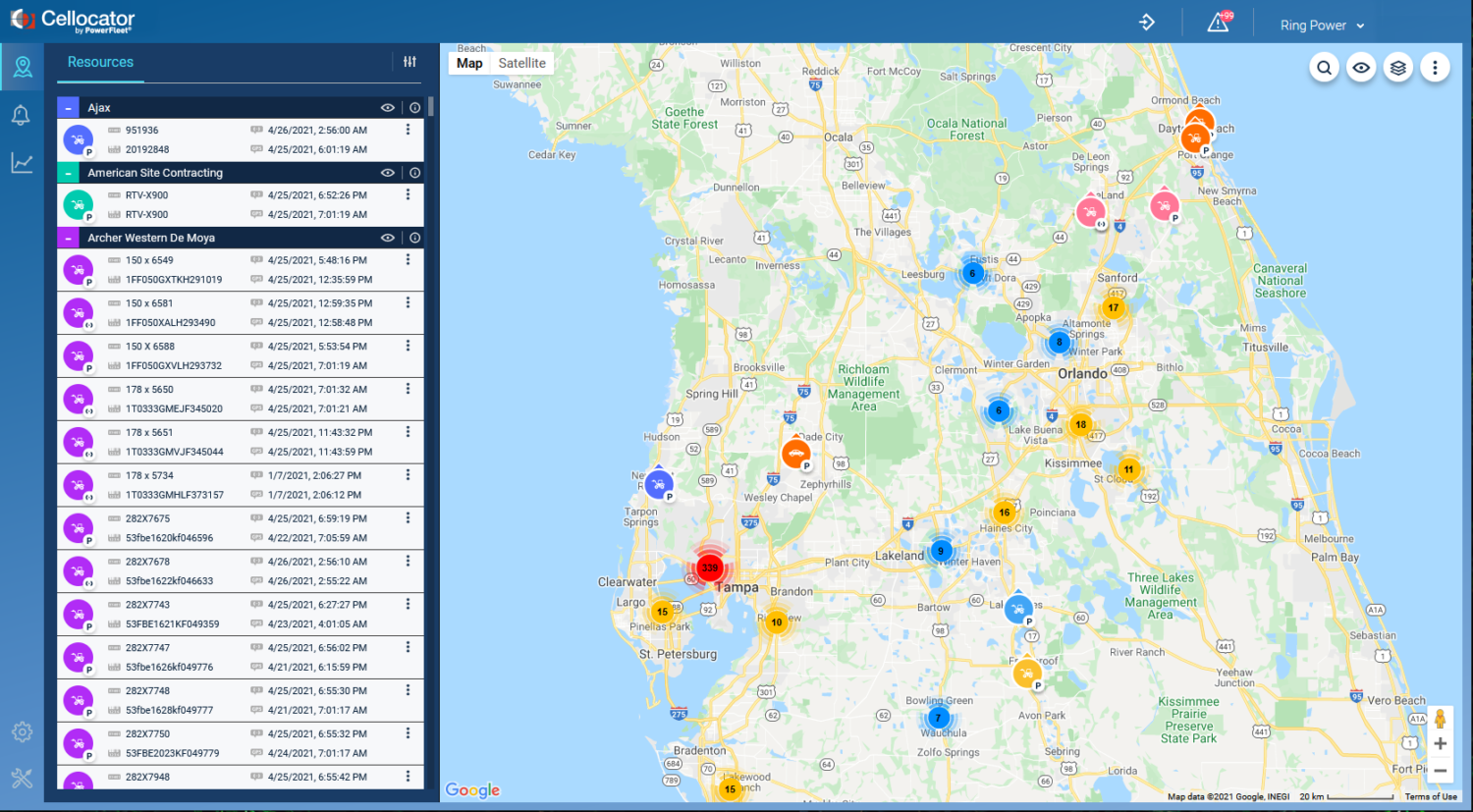Viewport: 1473px width, 812px height.
Task: Open the Resources filter settings
Action: (x=409, y=61)
